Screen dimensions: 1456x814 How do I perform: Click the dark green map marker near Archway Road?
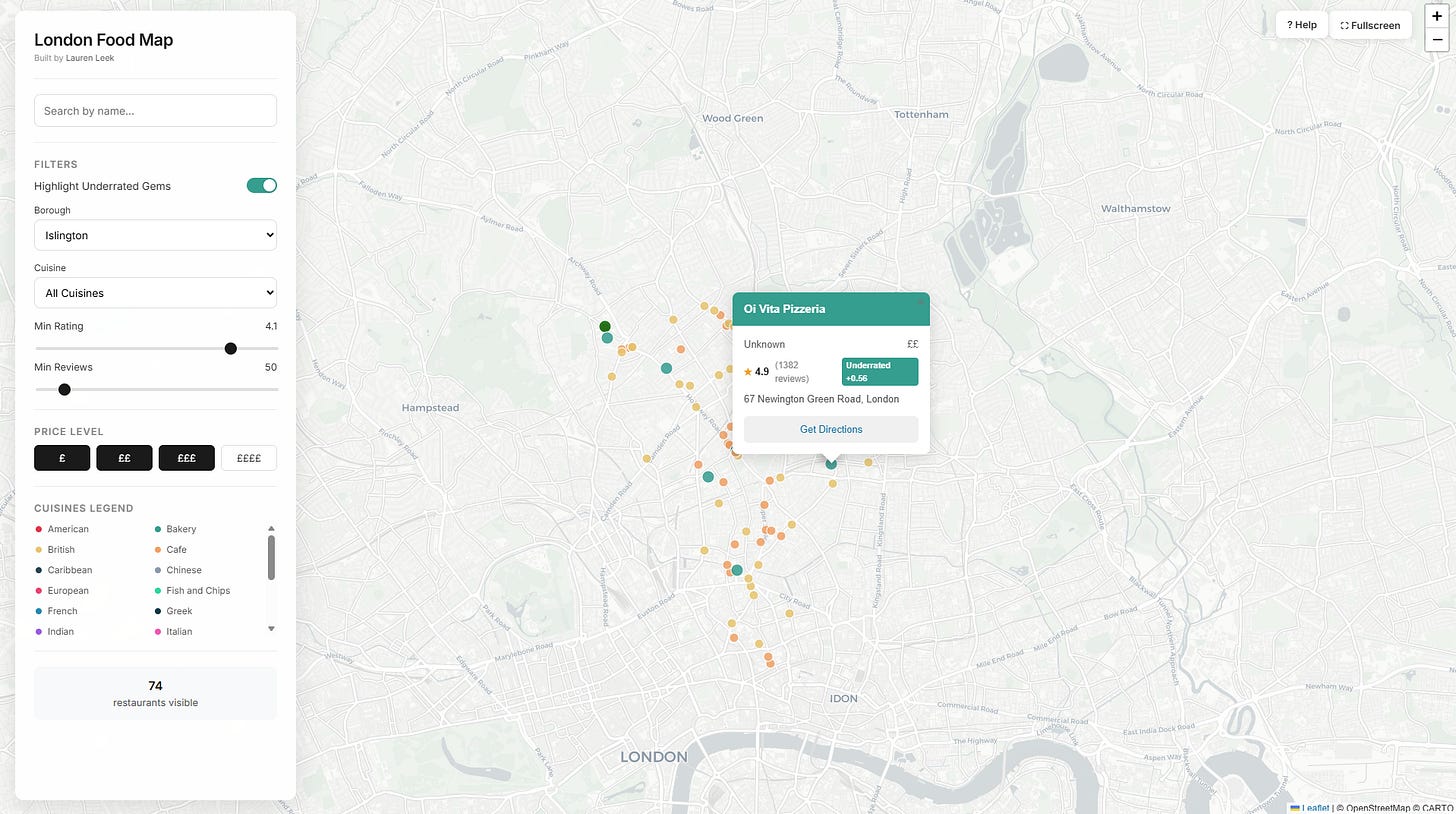point(605,326)
